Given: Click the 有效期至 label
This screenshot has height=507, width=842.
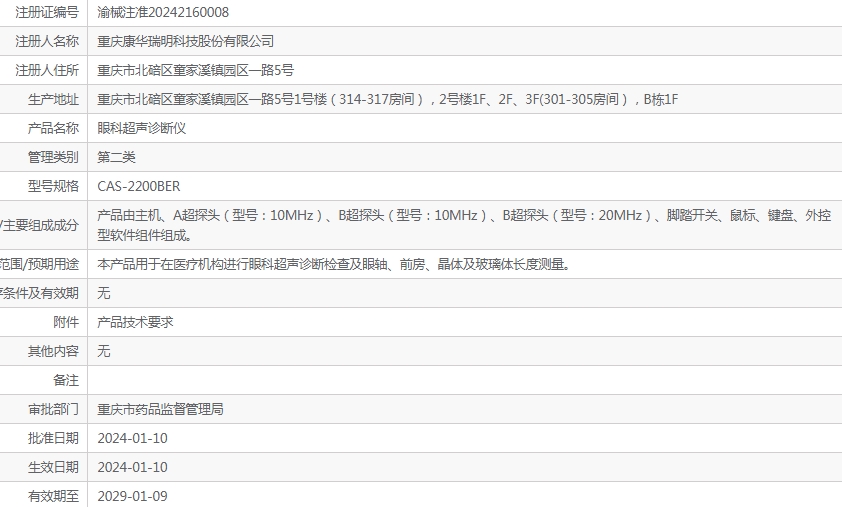Looking at the screenshot, I should point(53,496).
